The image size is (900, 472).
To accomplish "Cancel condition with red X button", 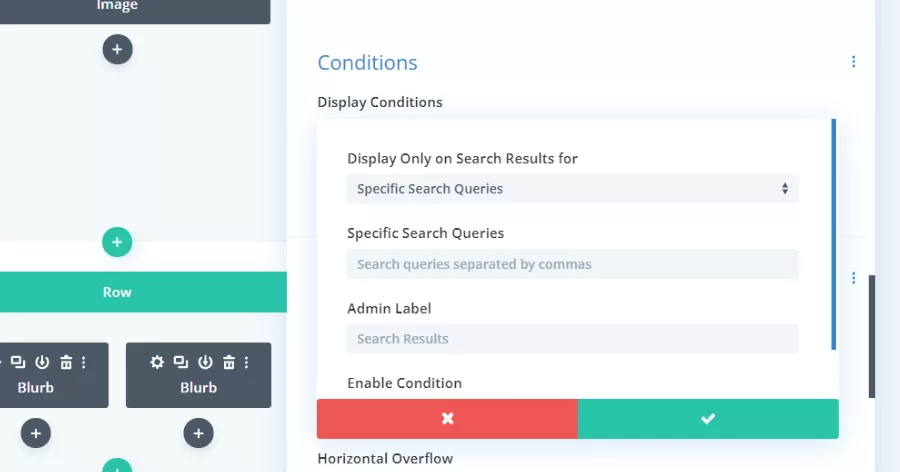I will click(x=447, y=419).
